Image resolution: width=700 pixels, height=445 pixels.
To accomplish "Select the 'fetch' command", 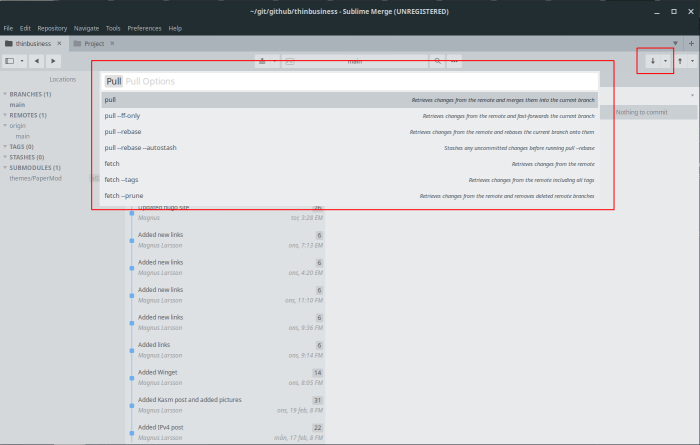I will (x=350, y=164).
